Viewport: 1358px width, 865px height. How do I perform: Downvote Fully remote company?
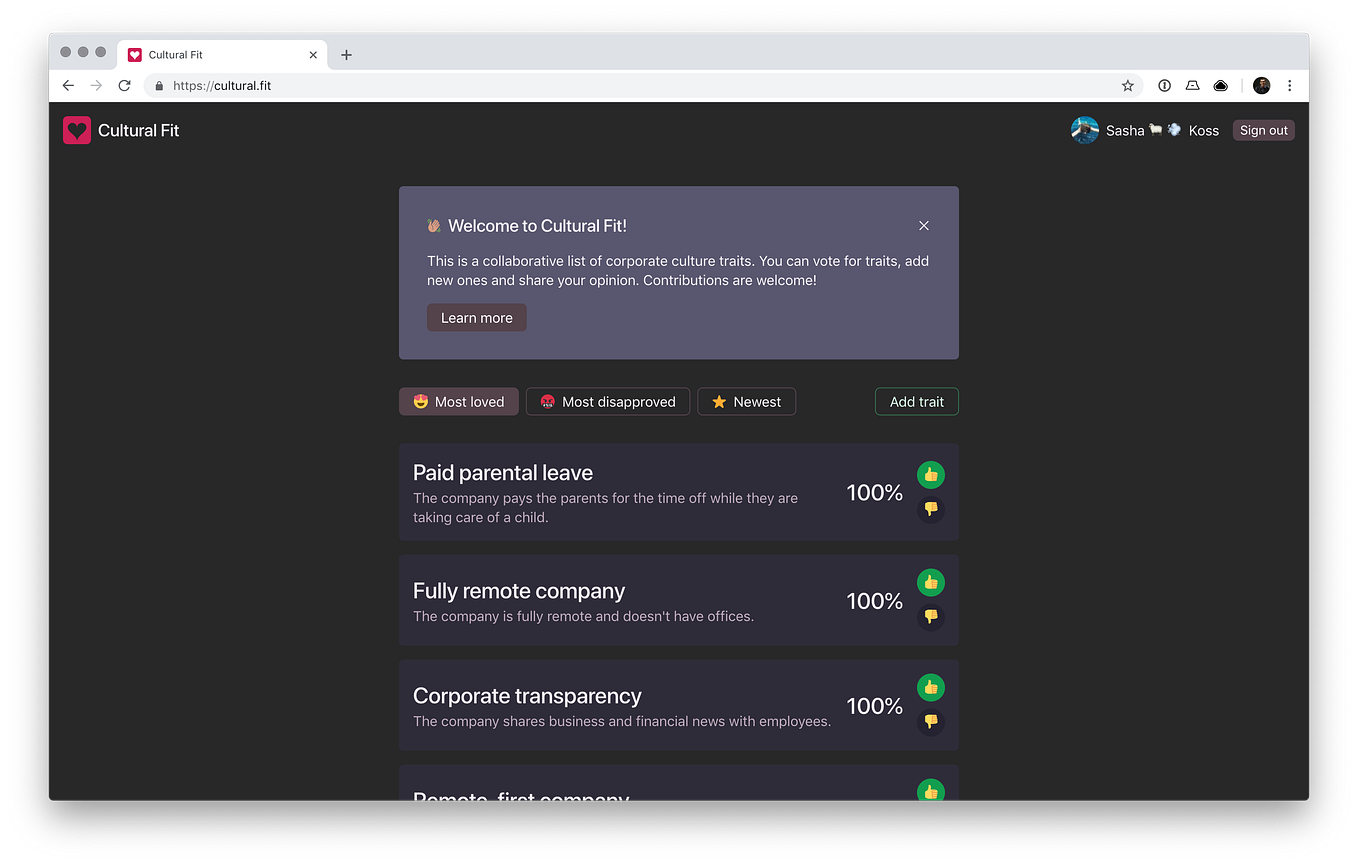coord(930,616)
